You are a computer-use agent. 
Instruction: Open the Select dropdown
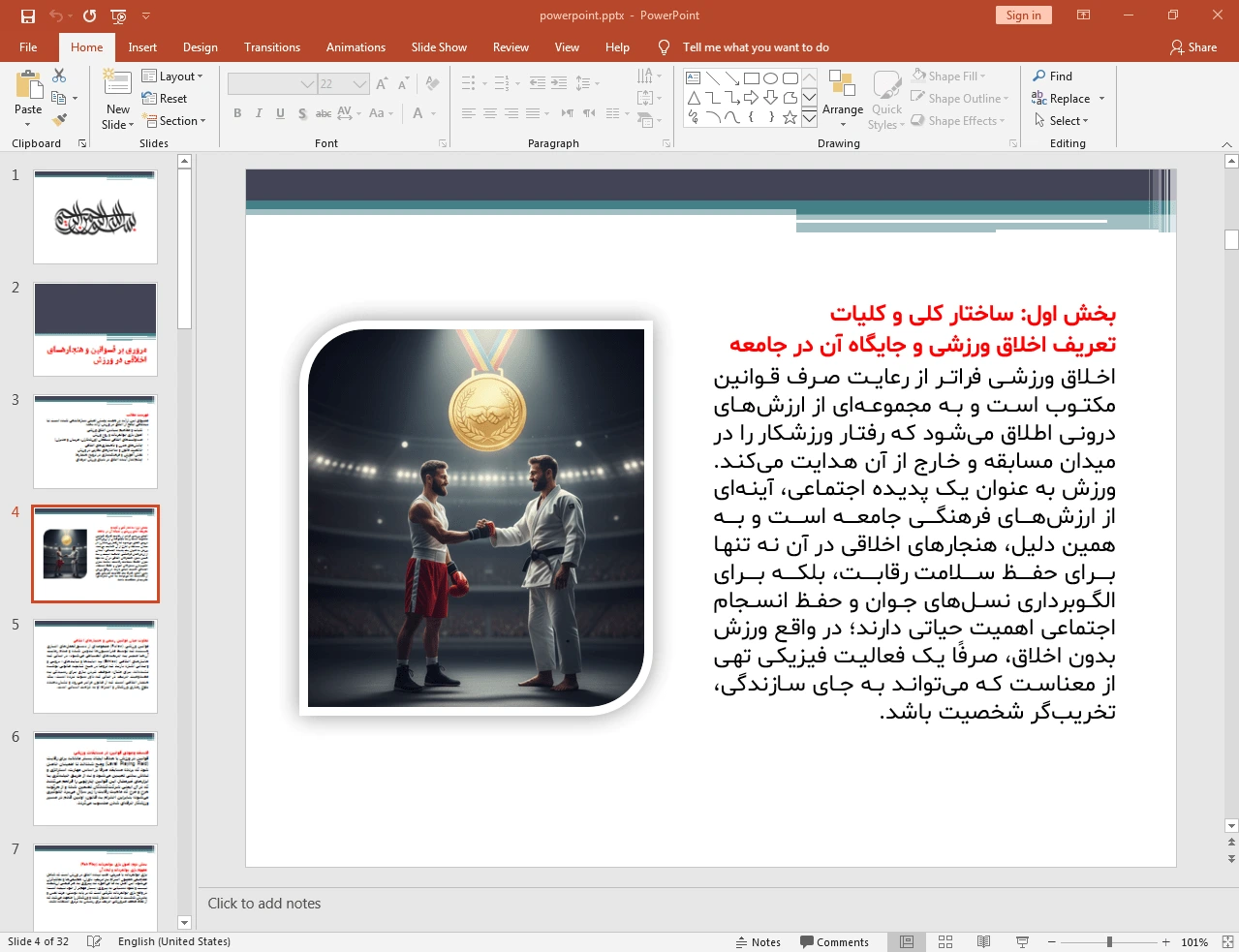point(1061,120)
